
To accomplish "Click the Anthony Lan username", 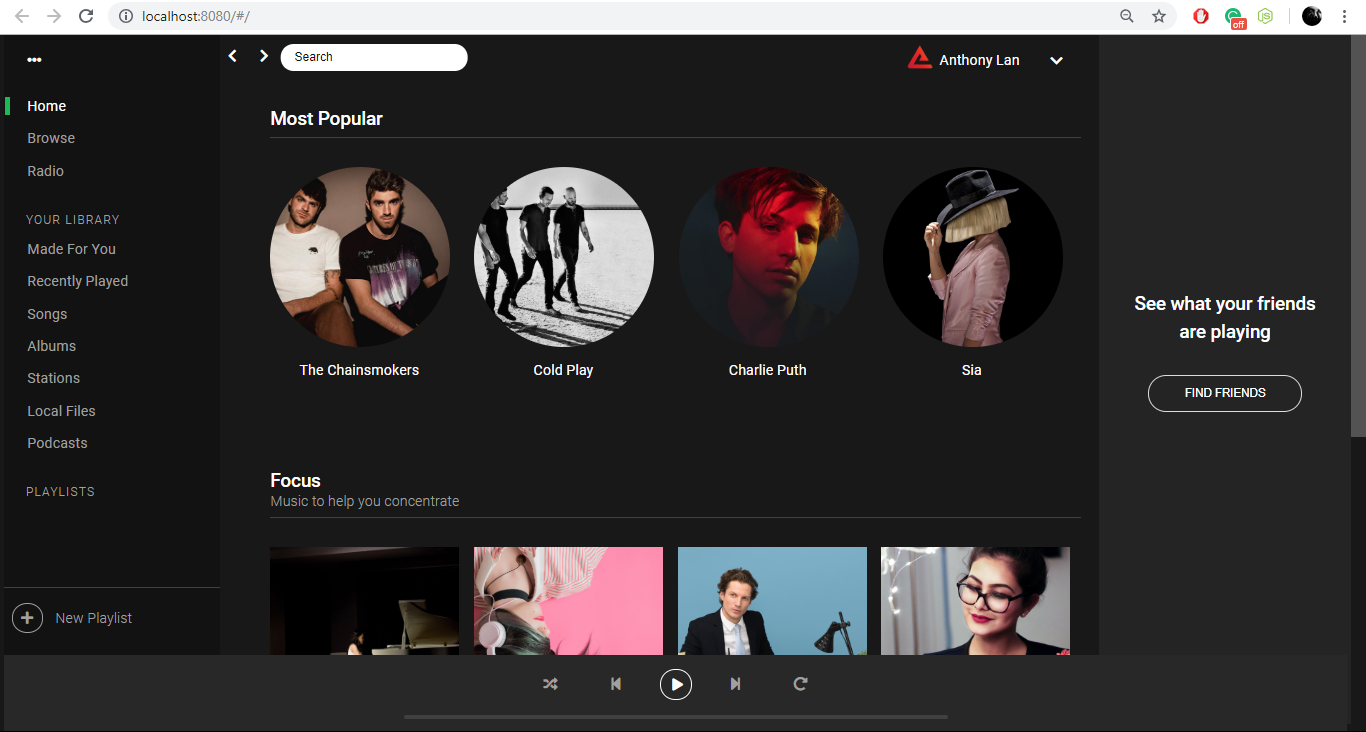I will pos(979,60).
